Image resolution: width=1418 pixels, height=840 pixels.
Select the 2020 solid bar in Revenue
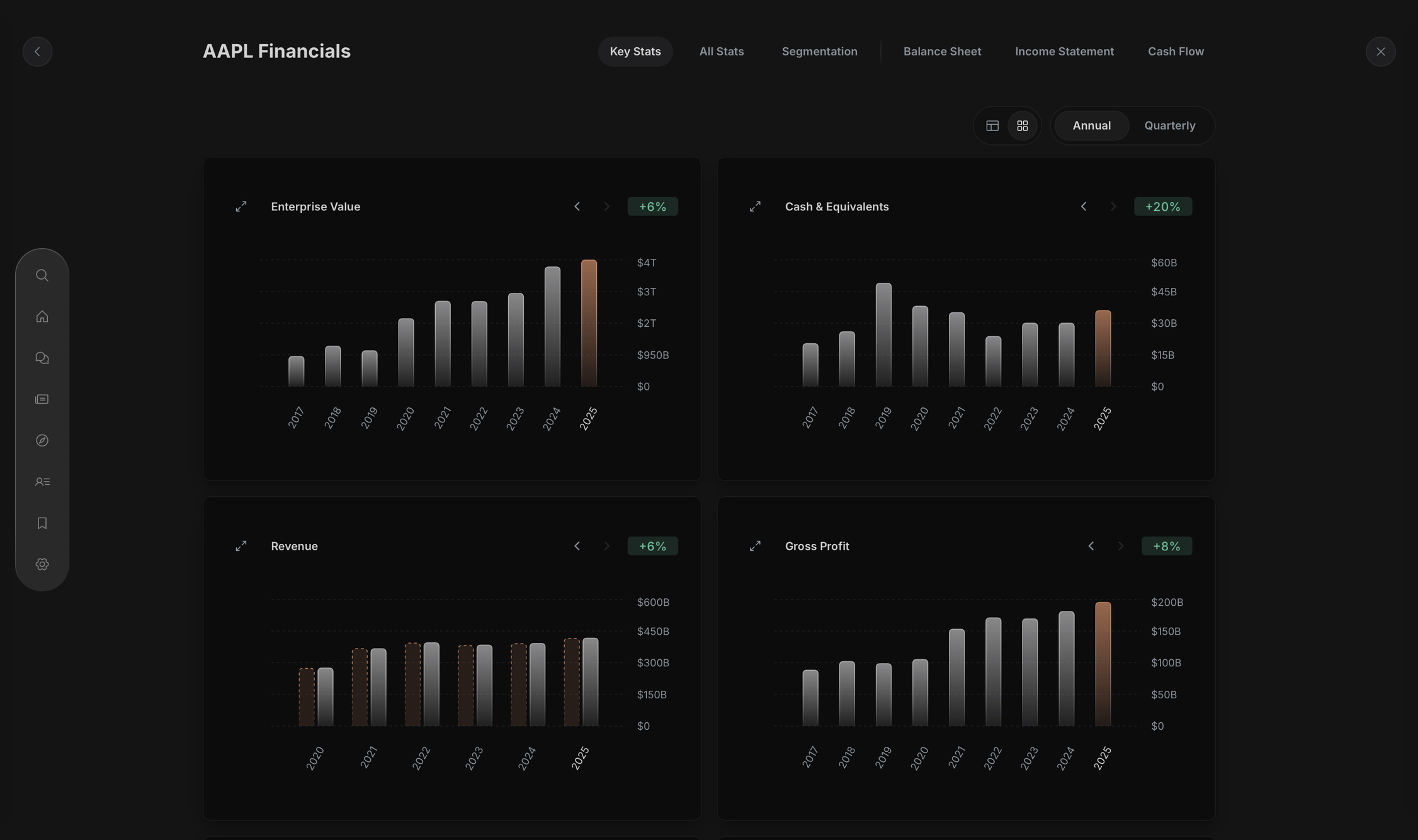pyautogui.click(x=326, y=696)
